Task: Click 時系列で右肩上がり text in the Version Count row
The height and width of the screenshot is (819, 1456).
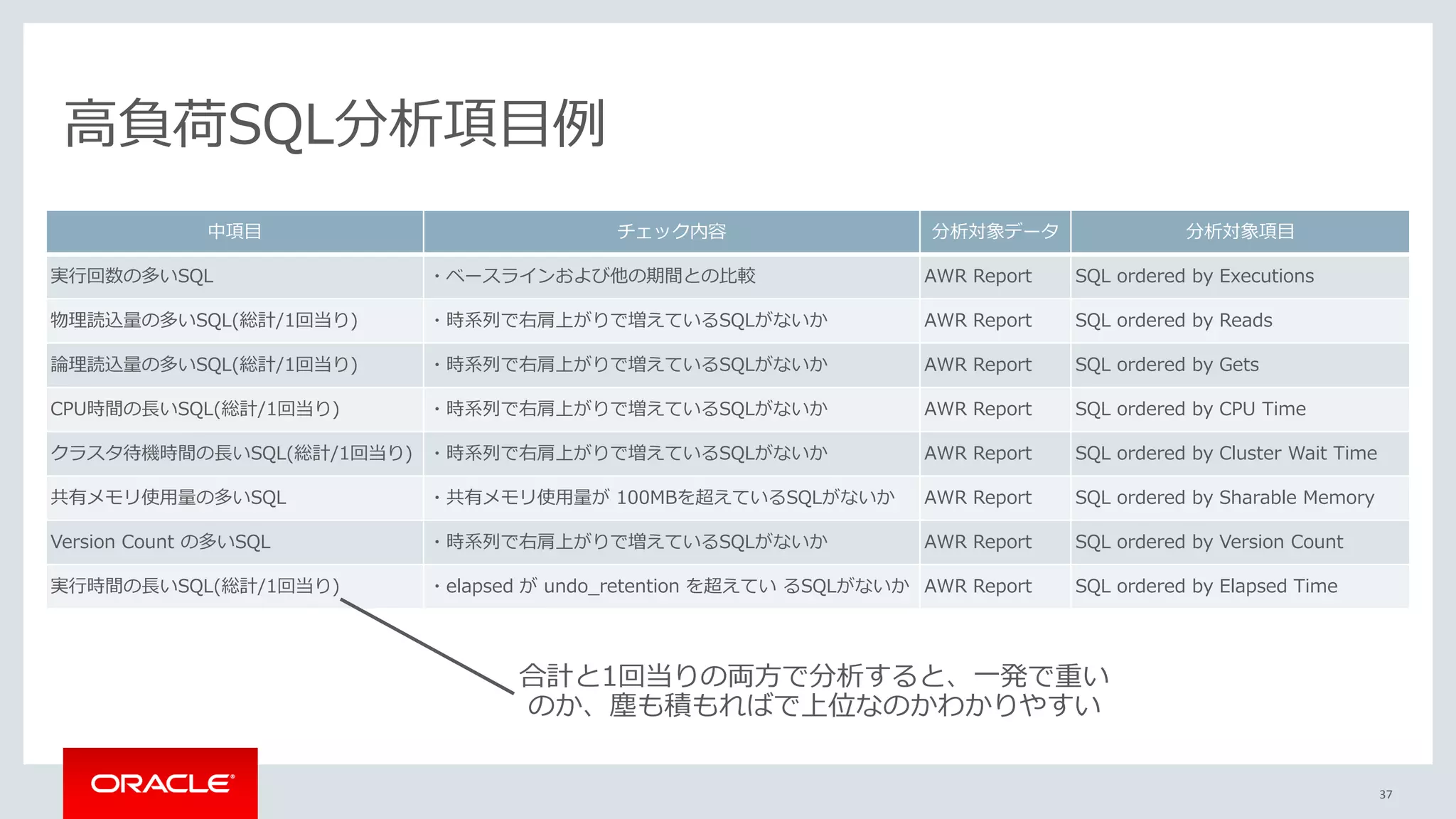Action: click(636, 542)
